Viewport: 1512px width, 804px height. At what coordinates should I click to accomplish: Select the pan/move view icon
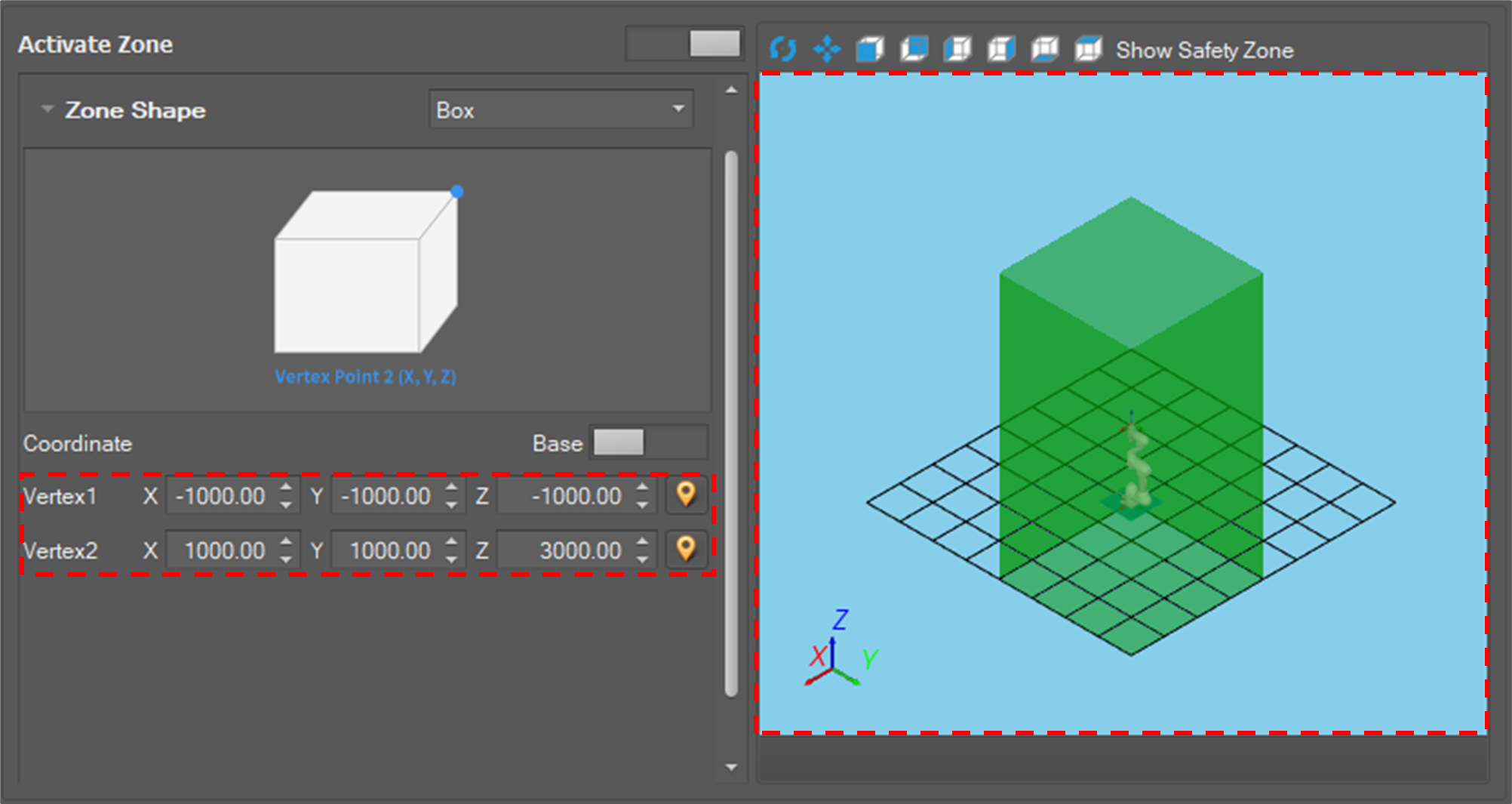[x=827, y=50]
